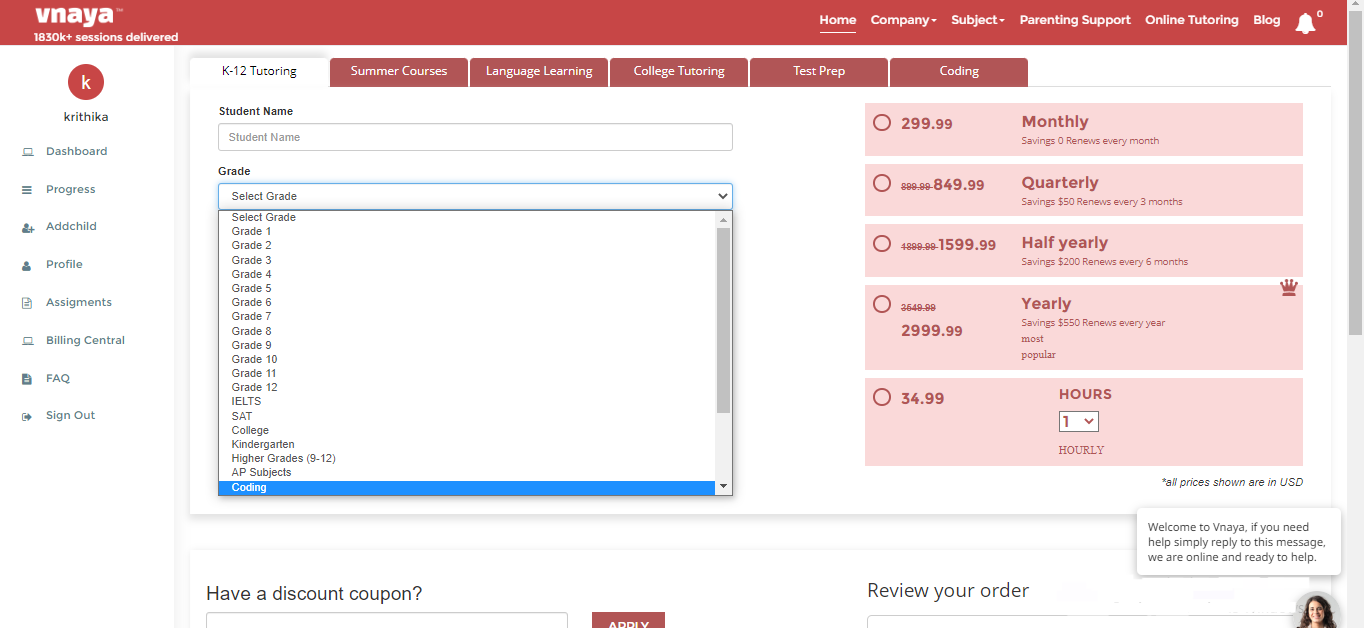
Task: Click the Addchild user-plus icon
Action: [x=27, y=228]
